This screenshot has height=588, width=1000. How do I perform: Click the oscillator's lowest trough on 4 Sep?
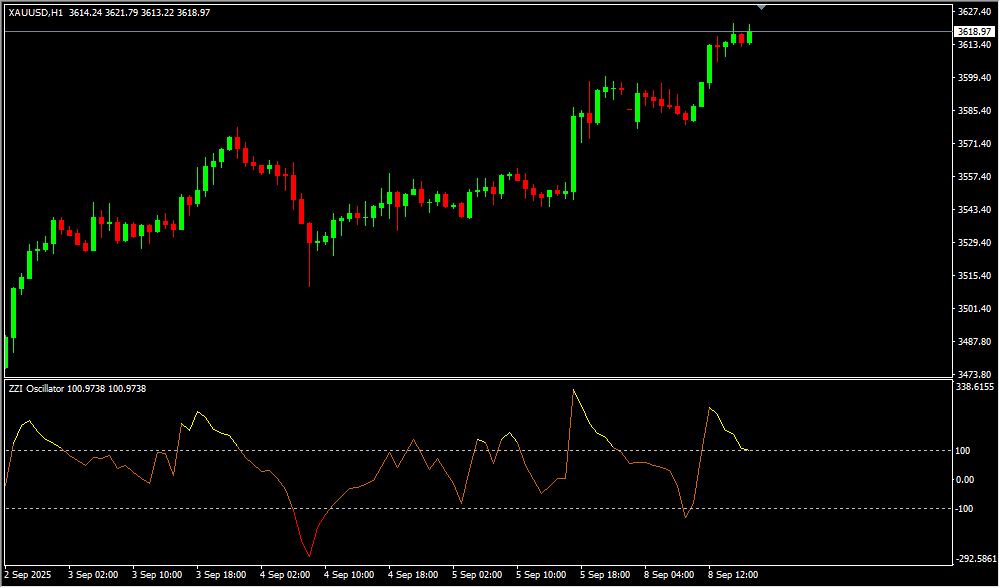(x=309, y=555)
